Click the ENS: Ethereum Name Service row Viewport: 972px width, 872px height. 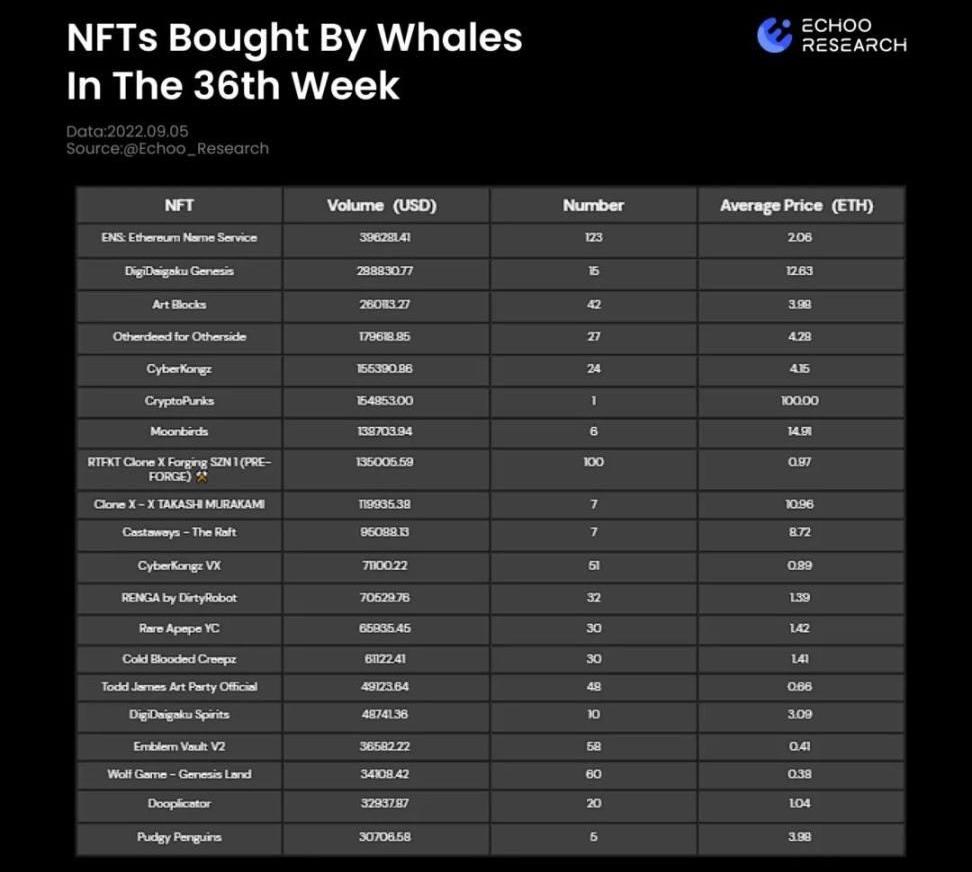coord(179,238)
